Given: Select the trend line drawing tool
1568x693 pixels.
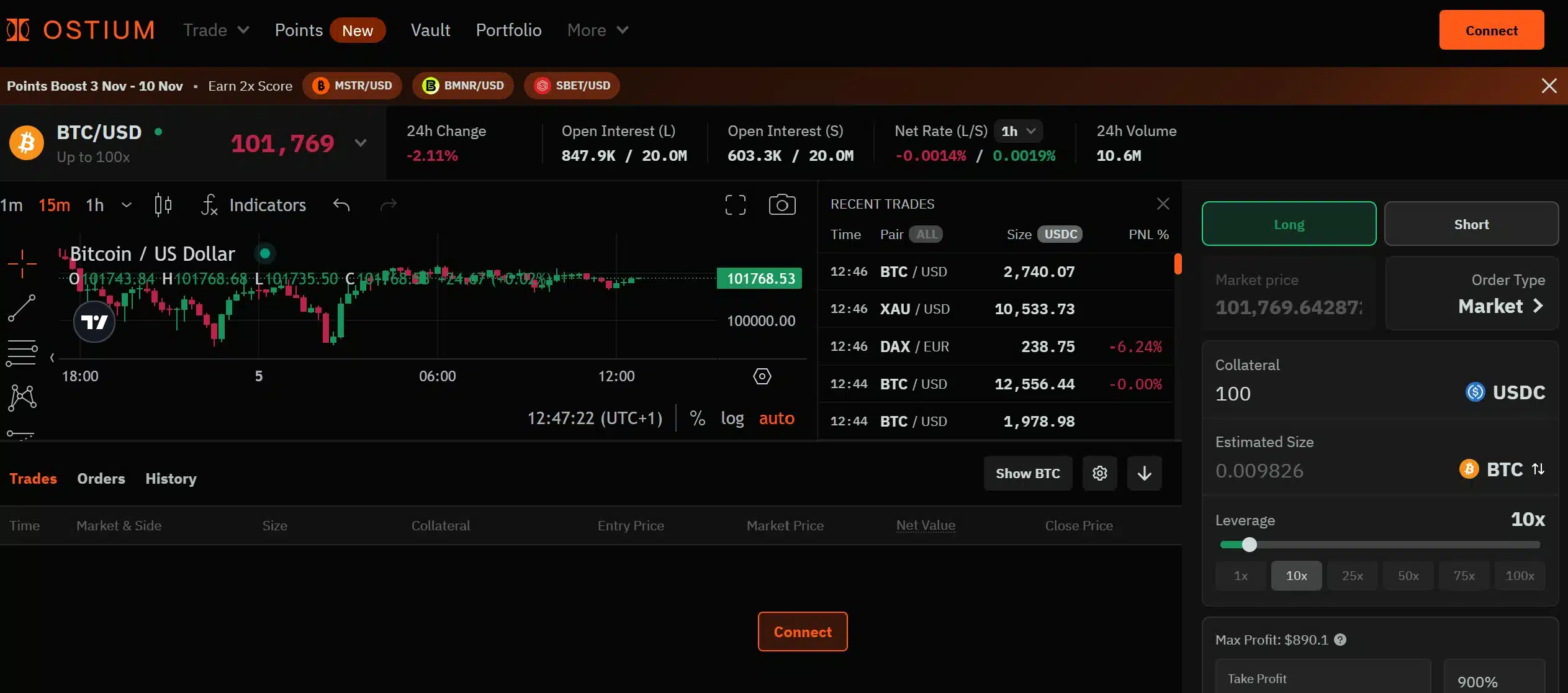Looking at the screenshot, I should pyautogui.click(x=22, y=309).
